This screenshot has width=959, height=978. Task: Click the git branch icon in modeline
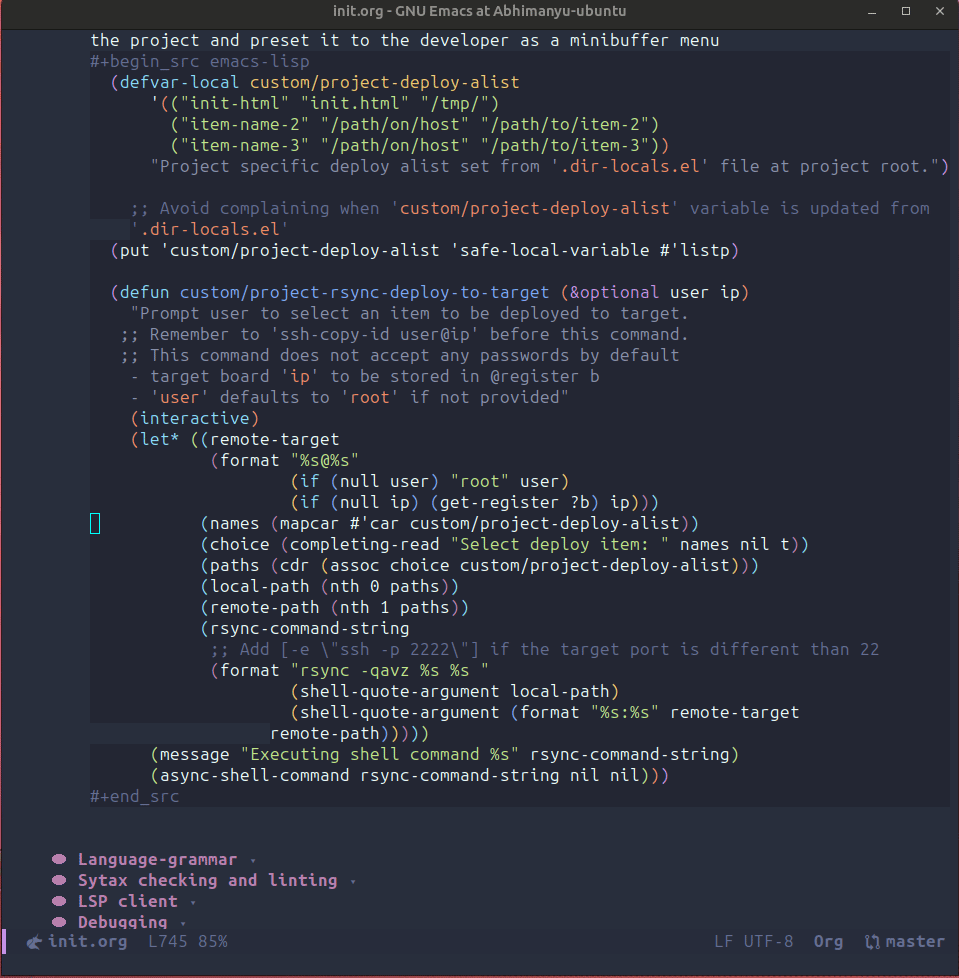pyautogui.click(x=872, y=942)
